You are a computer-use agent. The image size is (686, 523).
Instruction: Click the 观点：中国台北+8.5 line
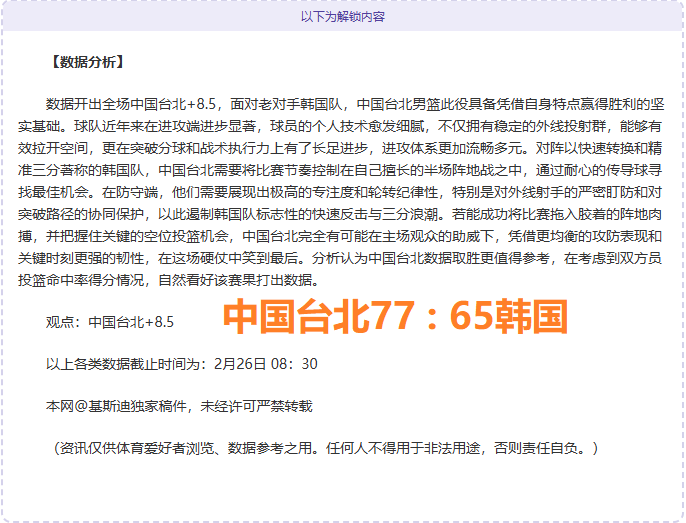coord(110,322)
